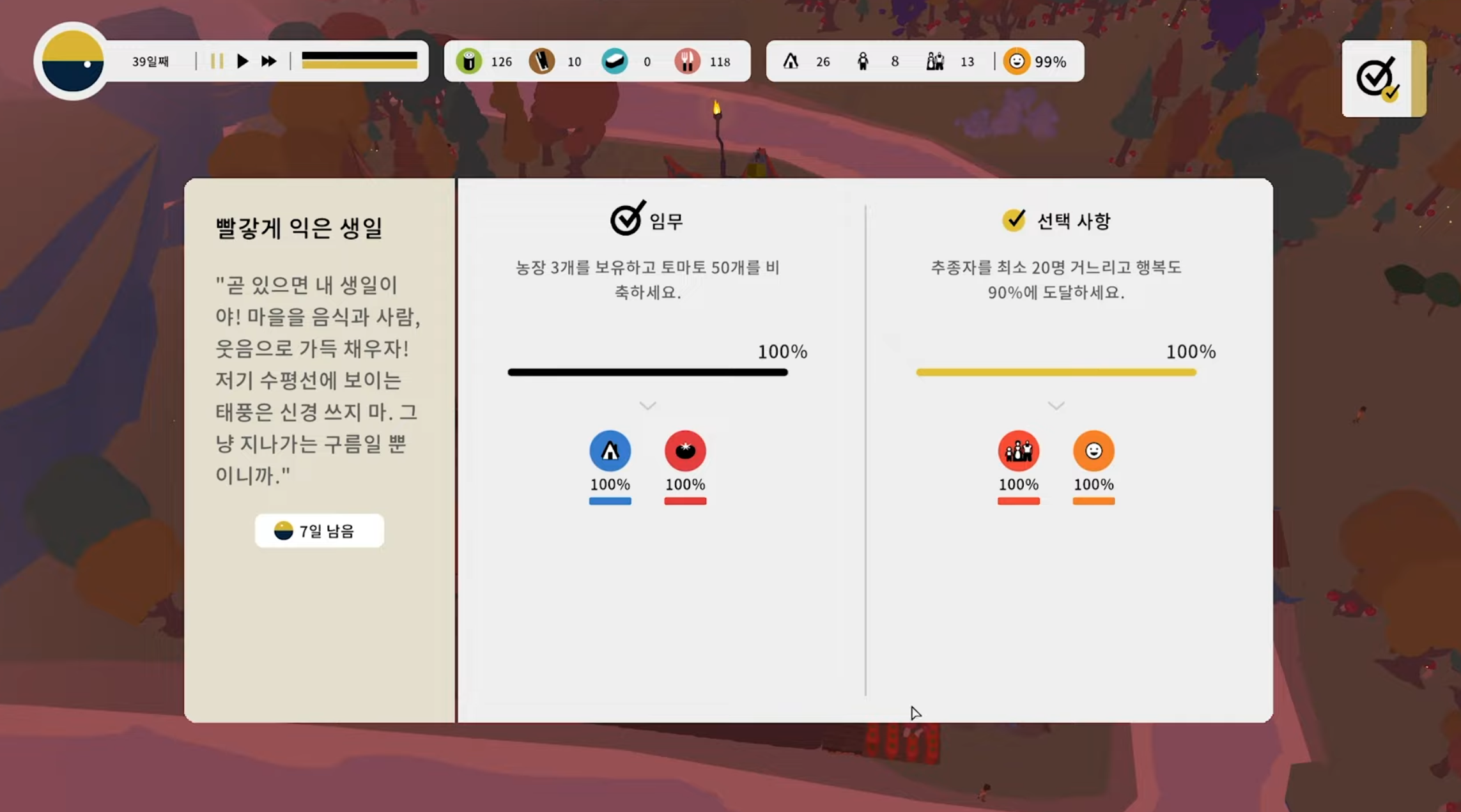Collapse the 임무 progress details chevron

[x=647, y=406]
